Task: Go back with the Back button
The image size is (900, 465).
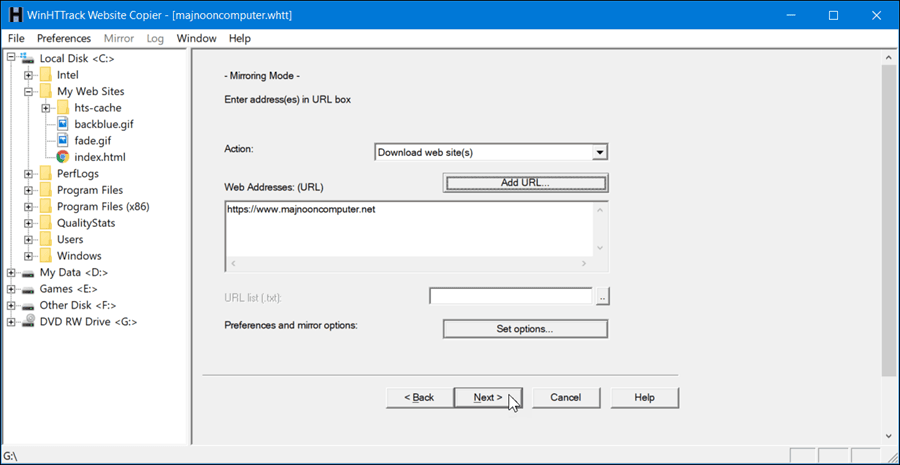Action: tap(419, 397)
